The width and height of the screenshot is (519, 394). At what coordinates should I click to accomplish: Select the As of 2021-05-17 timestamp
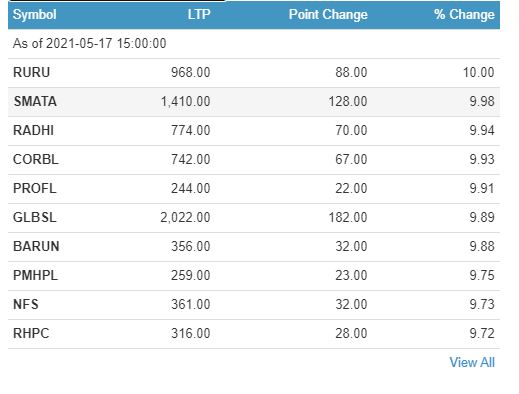pyautogui.click(x=89, y=43)
